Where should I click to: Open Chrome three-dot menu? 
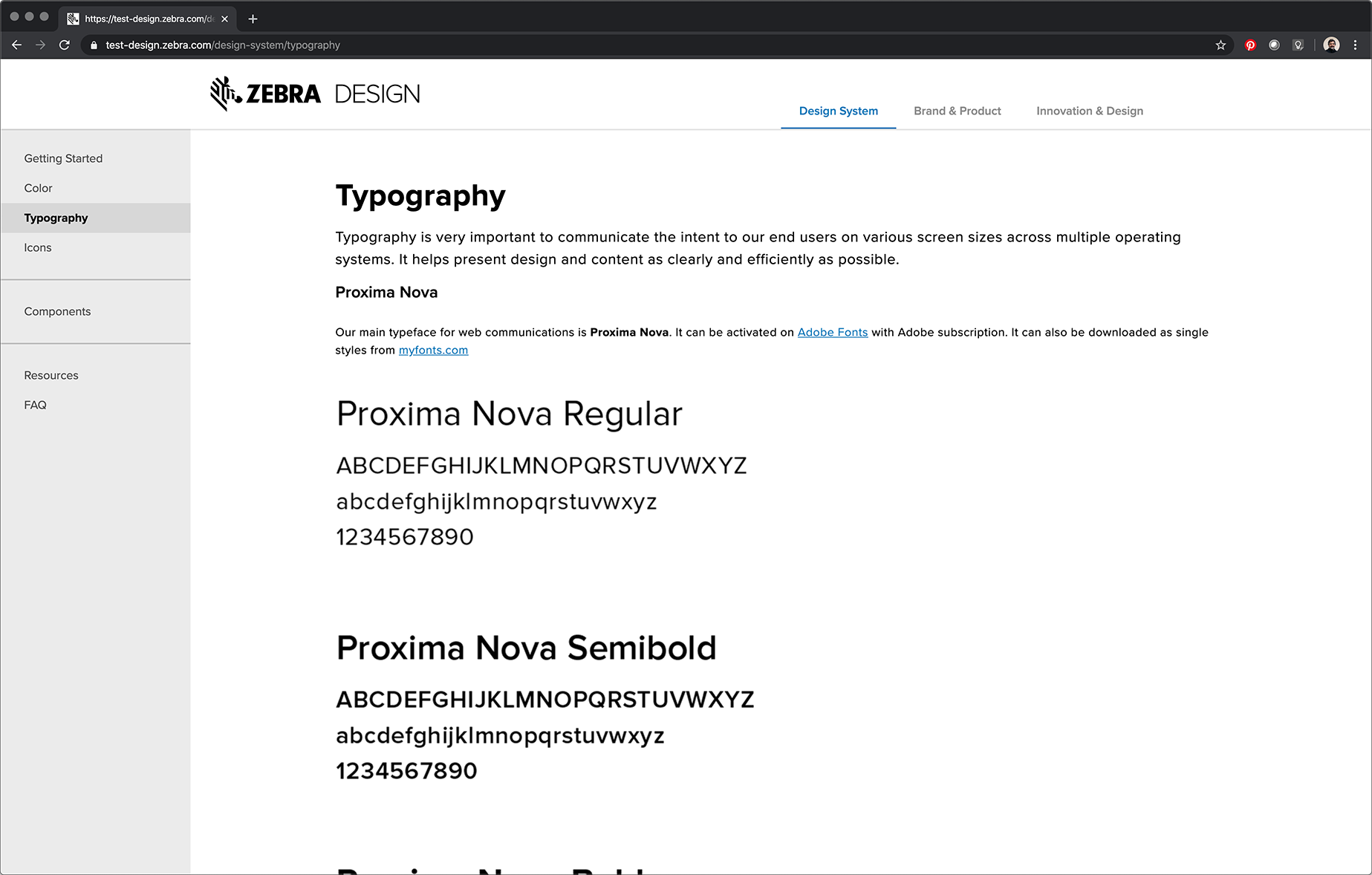click(x=1356, y=45)
